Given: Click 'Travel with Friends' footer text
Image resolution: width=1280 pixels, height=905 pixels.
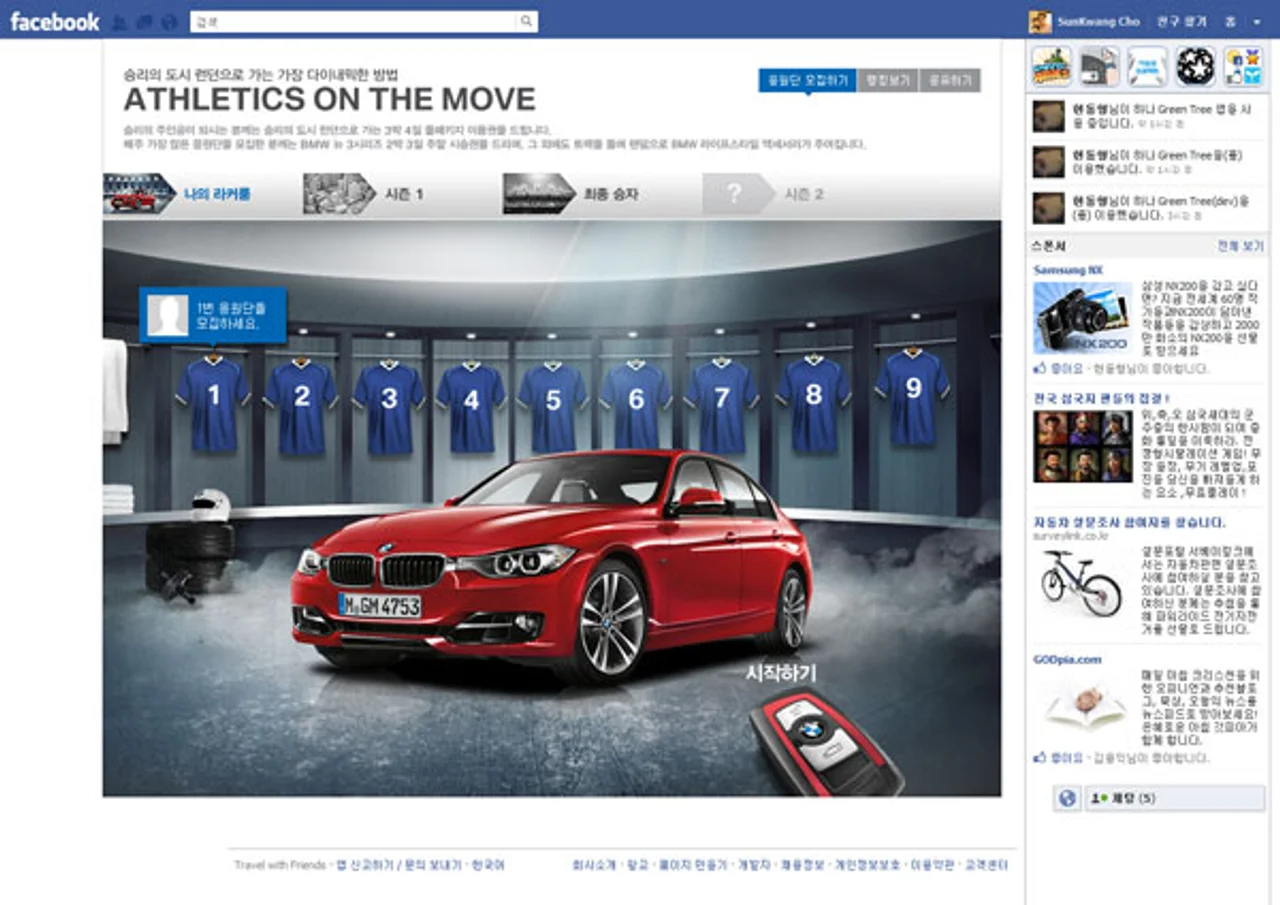Looking at the screenshot, I should click(282, 865).
